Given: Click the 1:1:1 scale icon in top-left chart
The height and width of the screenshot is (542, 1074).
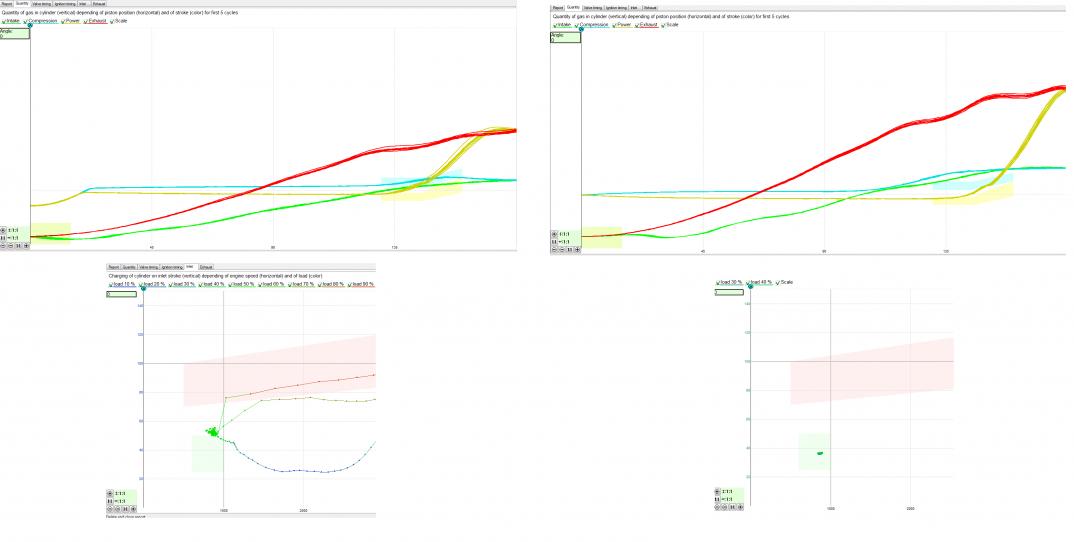Looking at the screenshot, I should tap(3, 230).
